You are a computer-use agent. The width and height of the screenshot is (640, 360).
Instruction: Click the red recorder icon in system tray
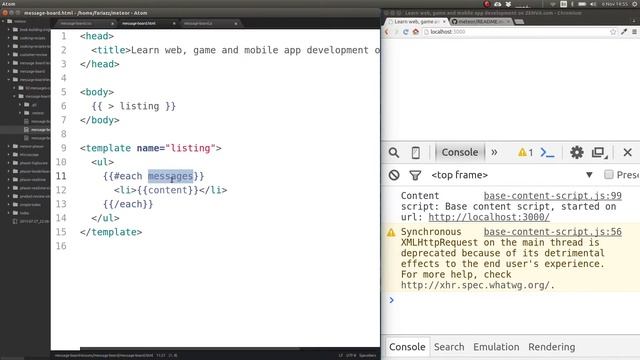487,4
